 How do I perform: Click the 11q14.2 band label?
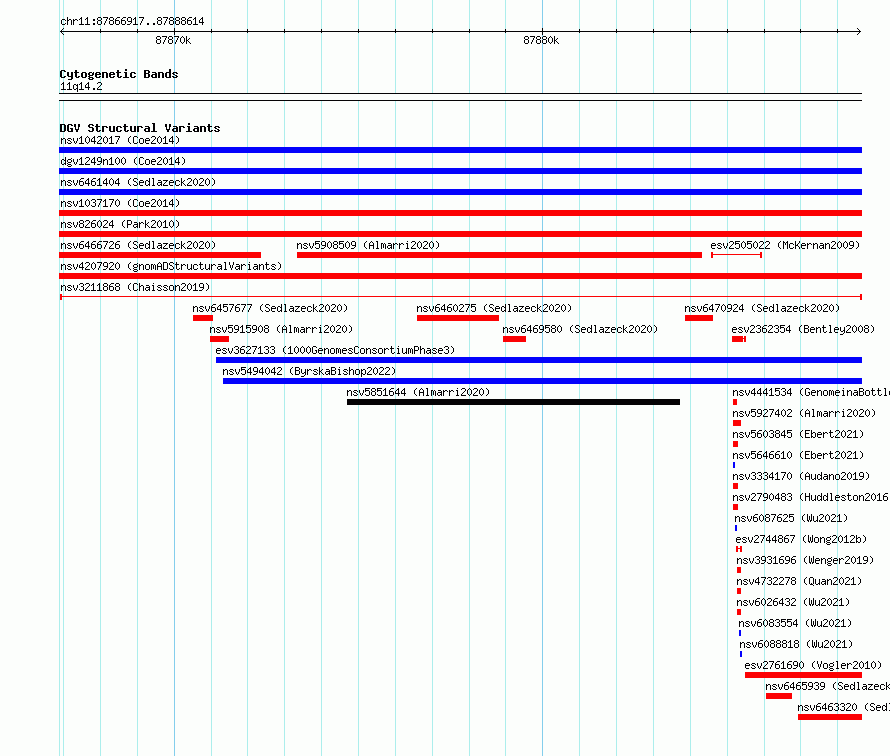(x=81, y=86)
